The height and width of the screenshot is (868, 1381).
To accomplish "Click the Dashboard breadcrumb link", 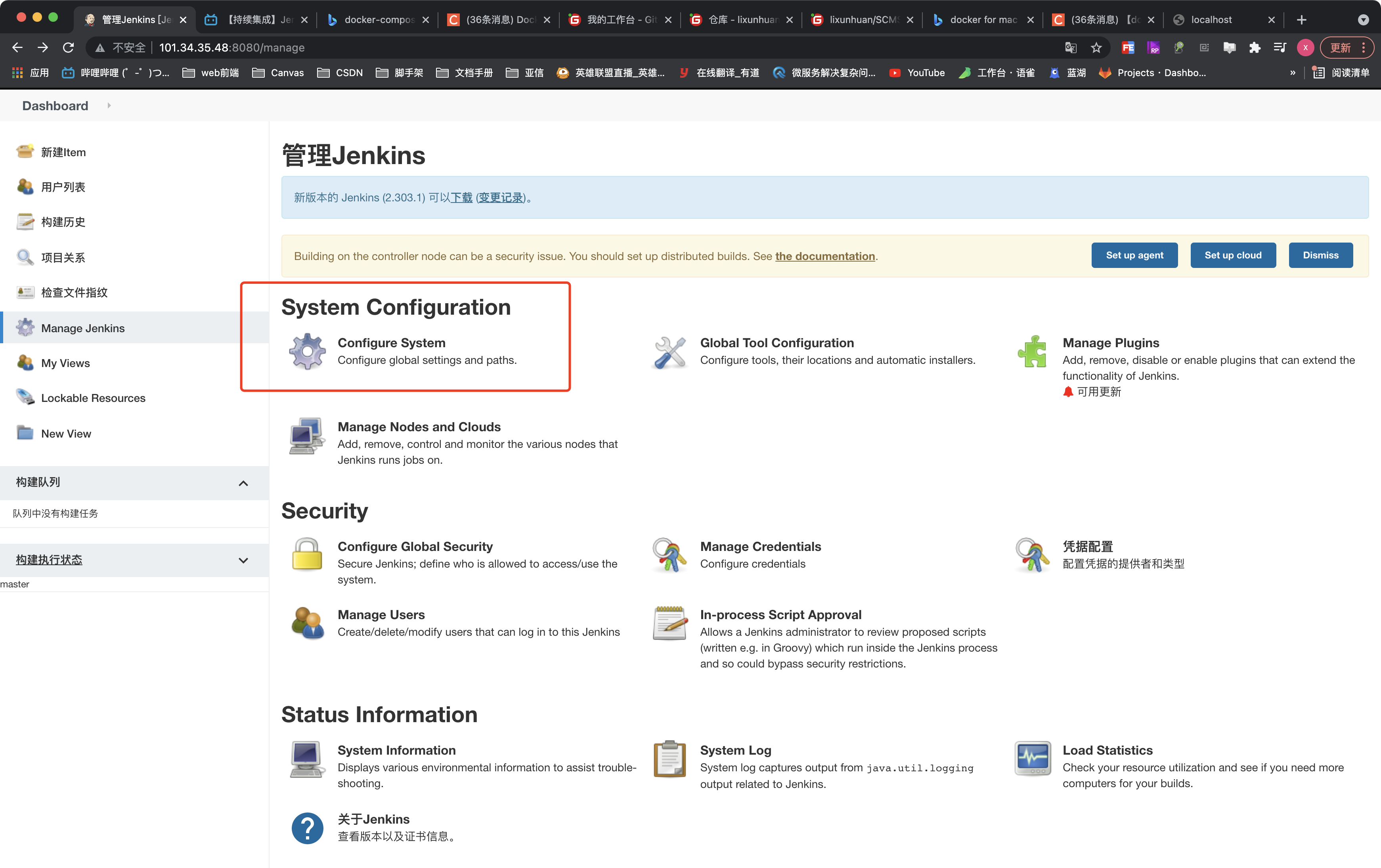I will [x=55, y=105].
